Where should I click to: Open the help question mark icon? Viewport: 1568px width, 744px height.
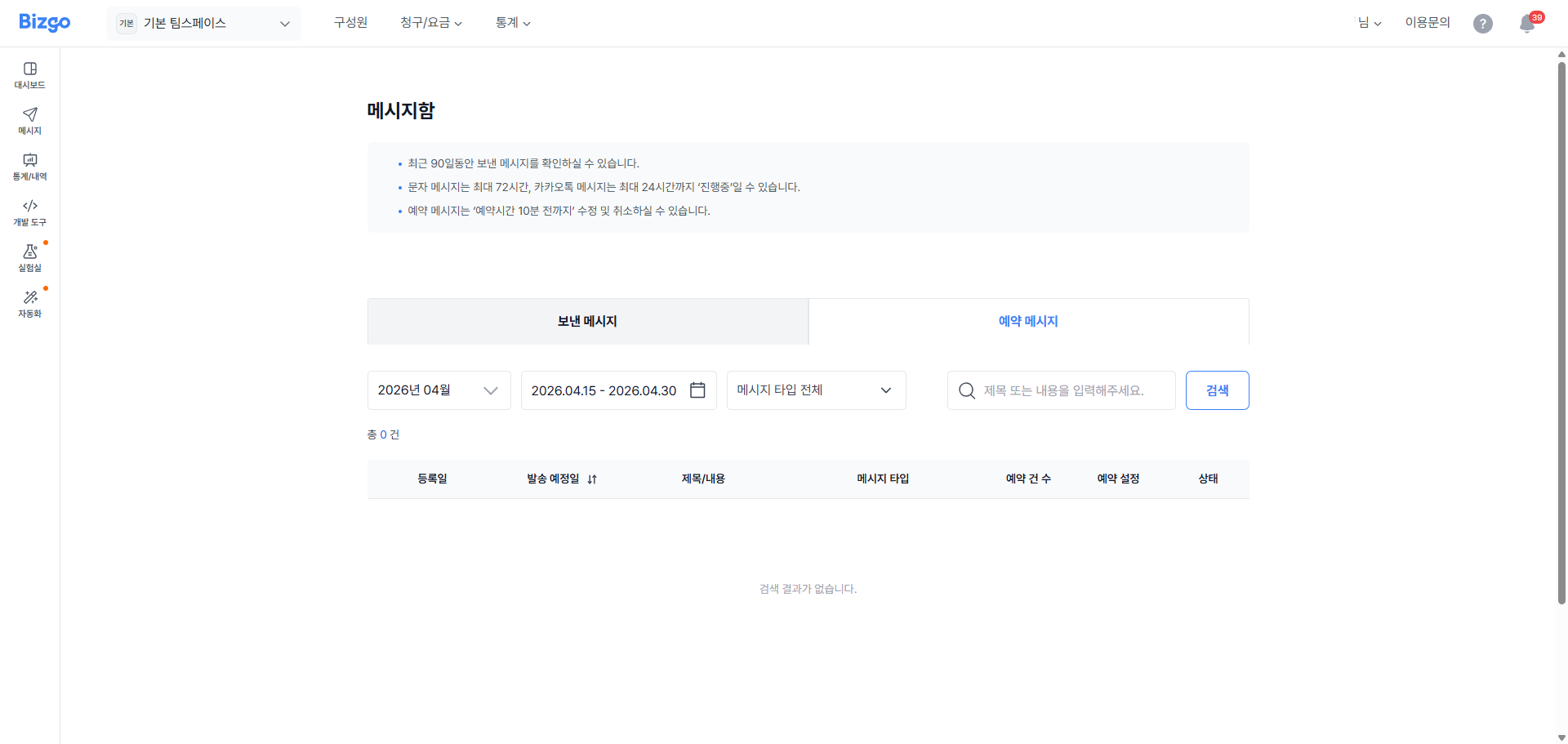(x=1482, y=24)
